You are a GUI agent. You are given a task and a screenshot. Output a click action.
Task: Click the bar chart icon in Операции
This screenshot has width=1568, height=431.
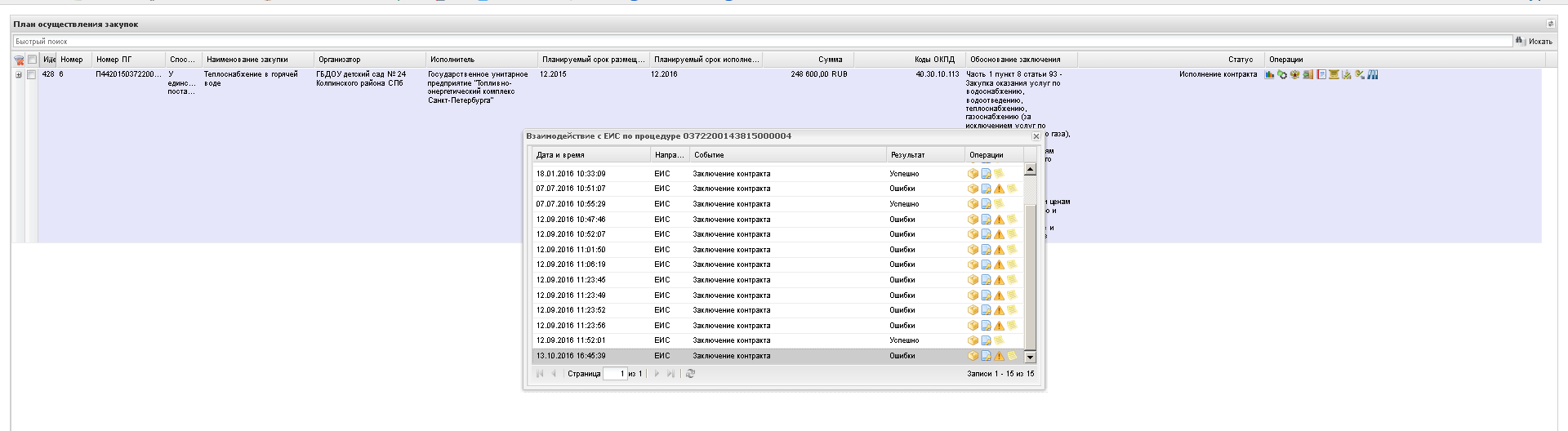[1269, 74]
